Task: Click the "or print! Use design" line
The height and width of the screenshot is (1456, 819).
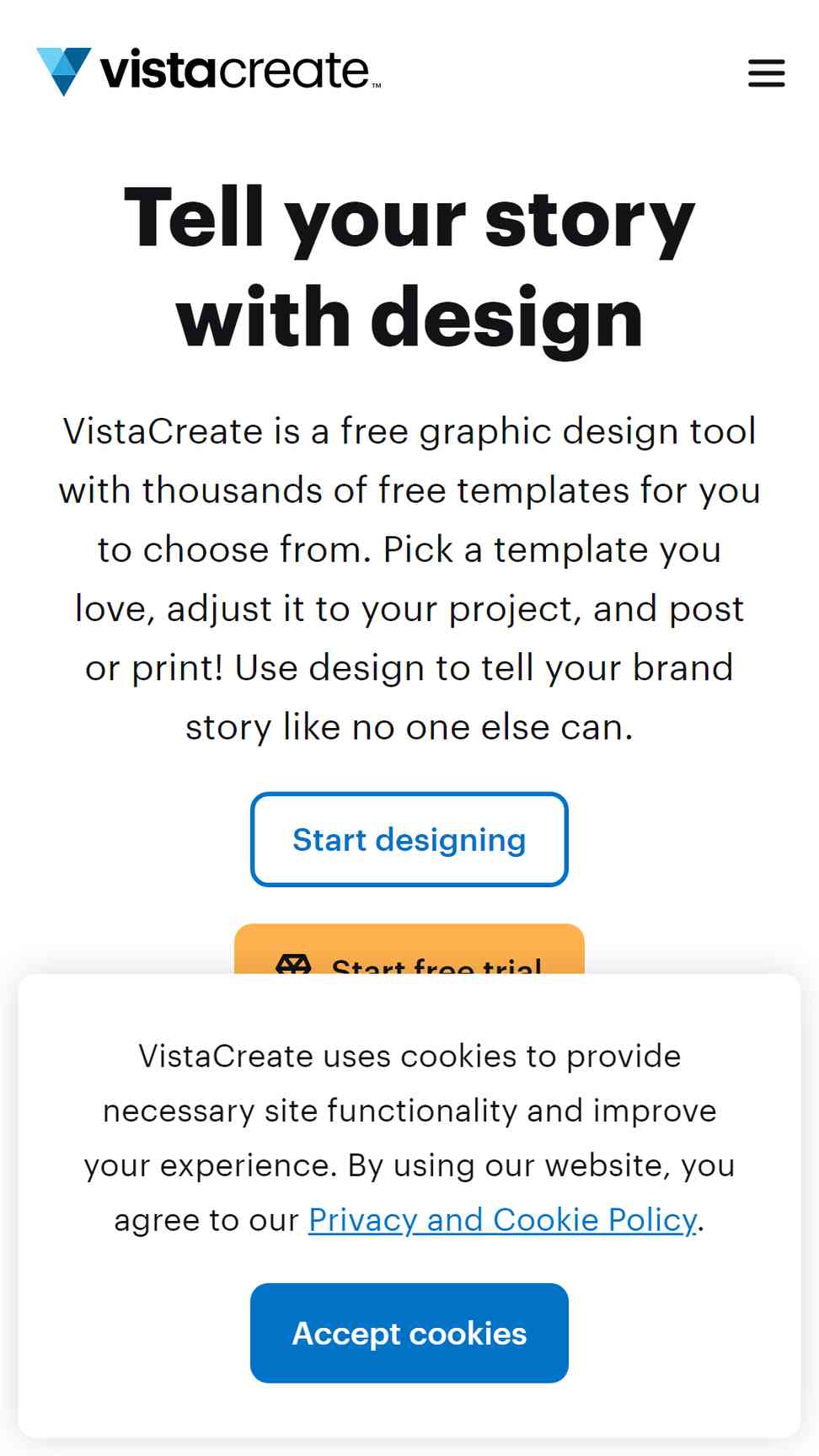Action: (x=409, y=667)
